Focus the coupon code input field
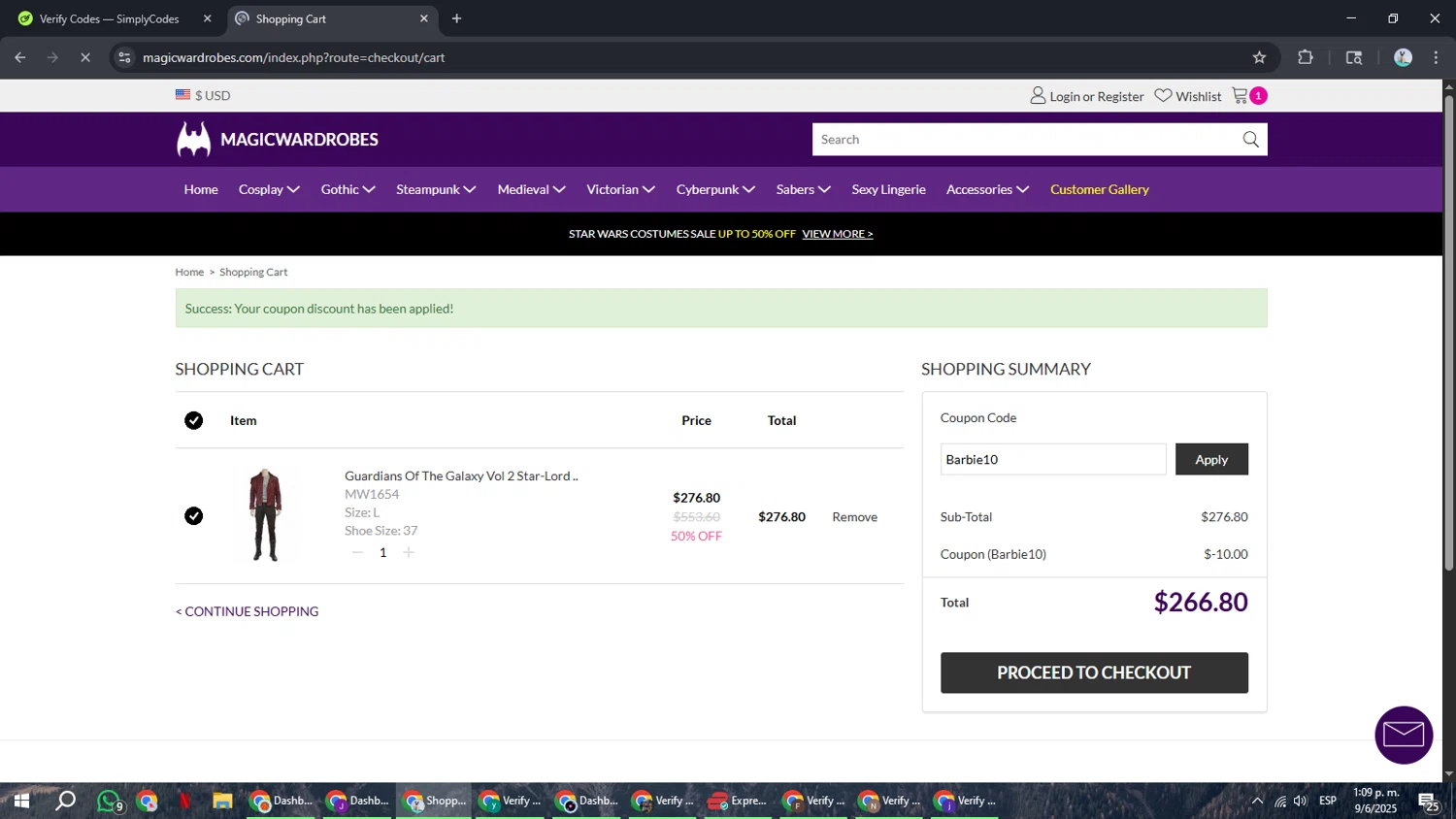This screenshot has height=819, width=1456. pos(1053,459)
